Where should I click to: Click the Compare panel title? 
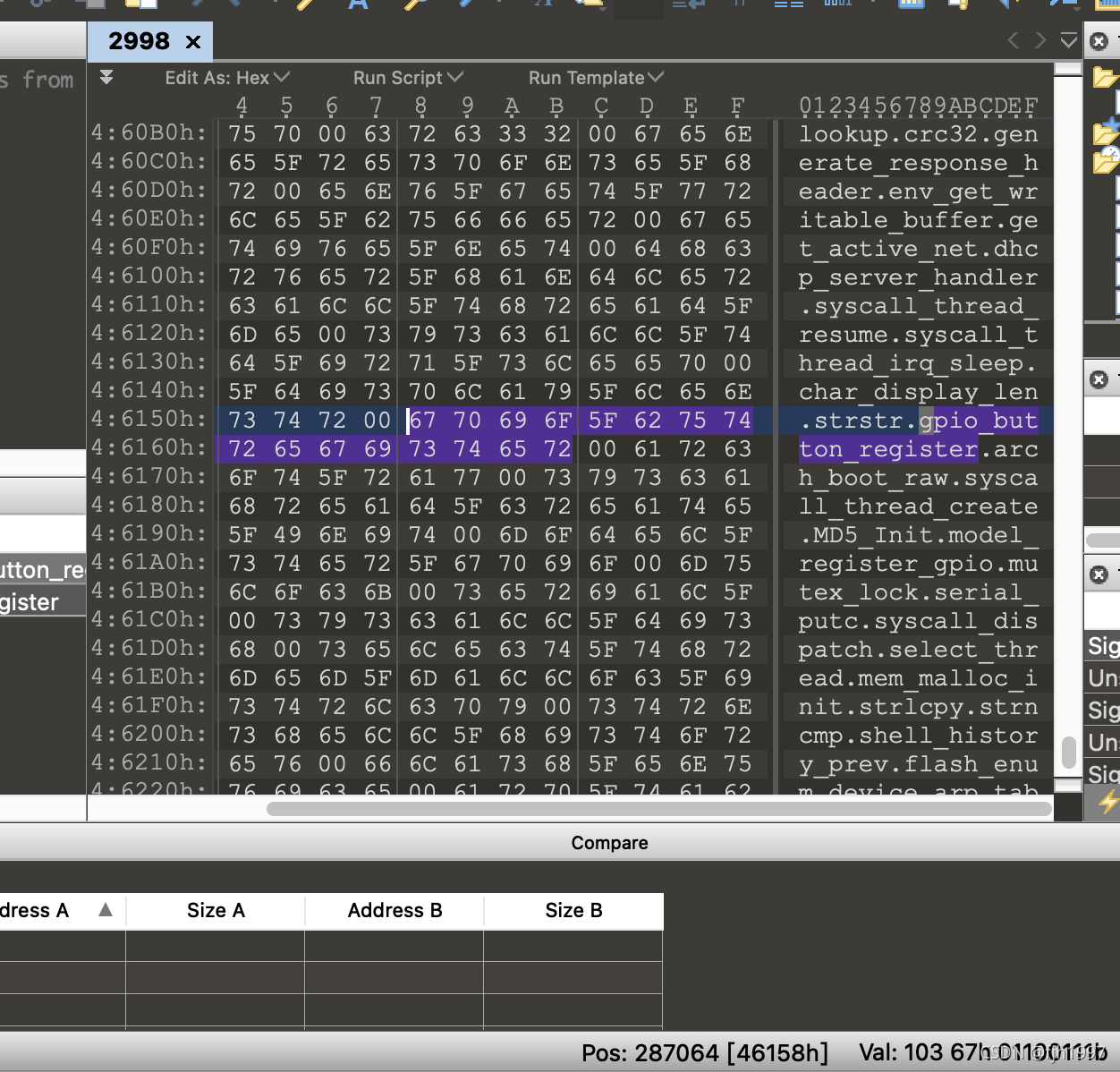tap(609, 843)
